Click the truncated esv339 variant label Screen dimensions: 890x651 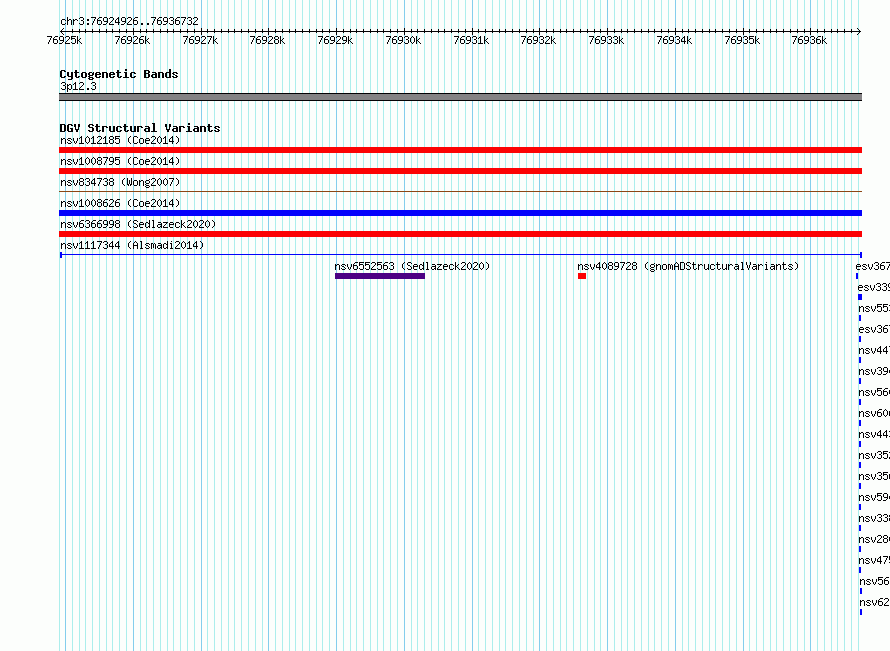click(874, 287)
